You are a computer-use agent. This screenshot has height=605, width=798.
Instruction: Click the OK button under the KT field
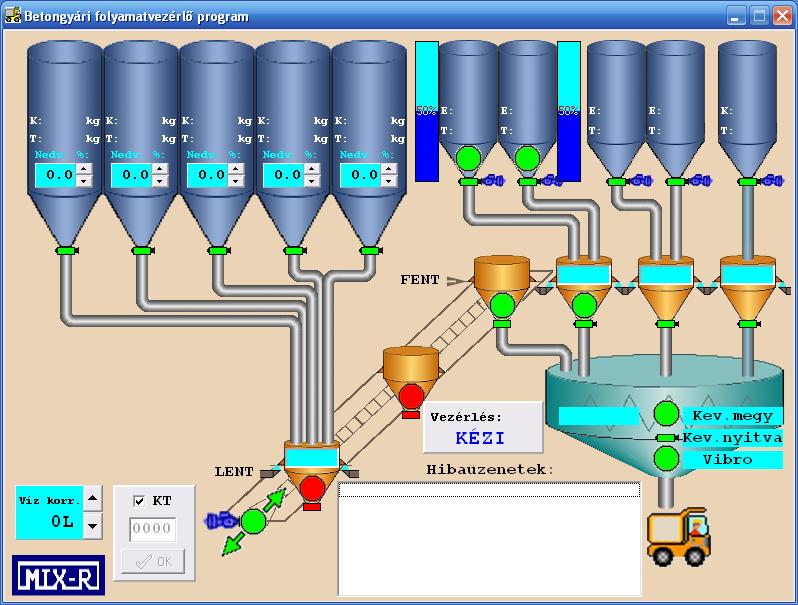153,561
